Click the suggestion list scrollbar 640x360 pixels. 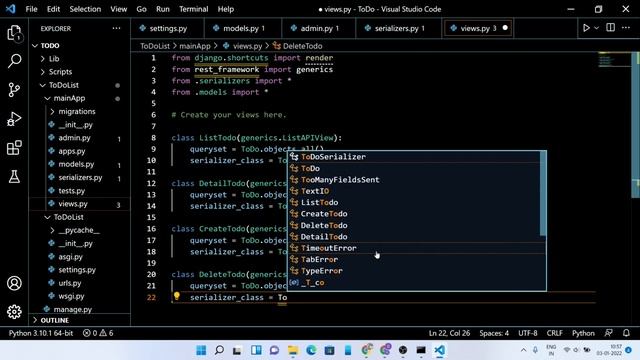(x=543, y=193)
